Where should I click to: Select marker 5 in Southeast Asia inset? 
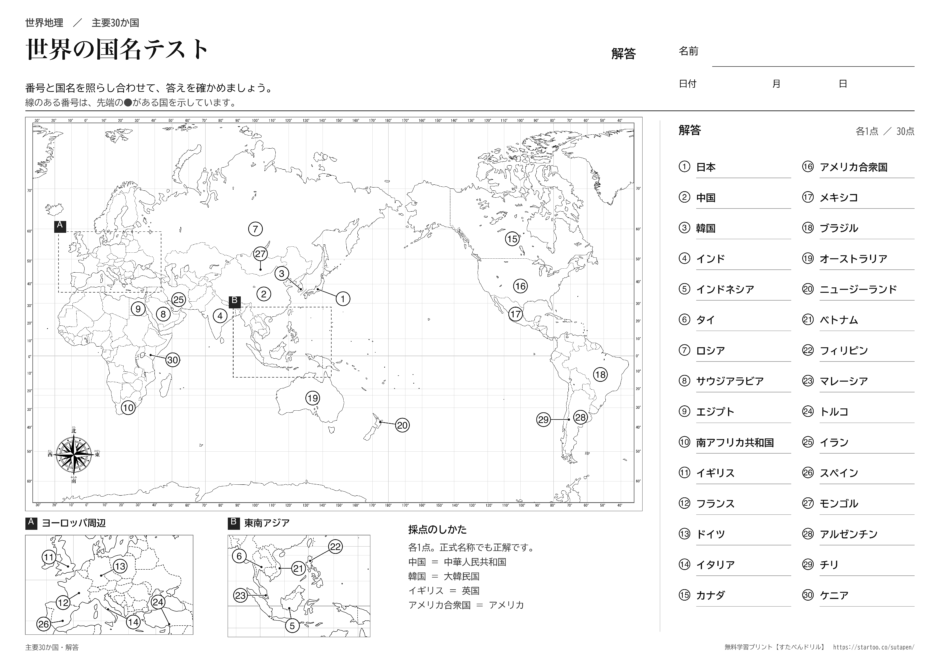pos(292,625)
